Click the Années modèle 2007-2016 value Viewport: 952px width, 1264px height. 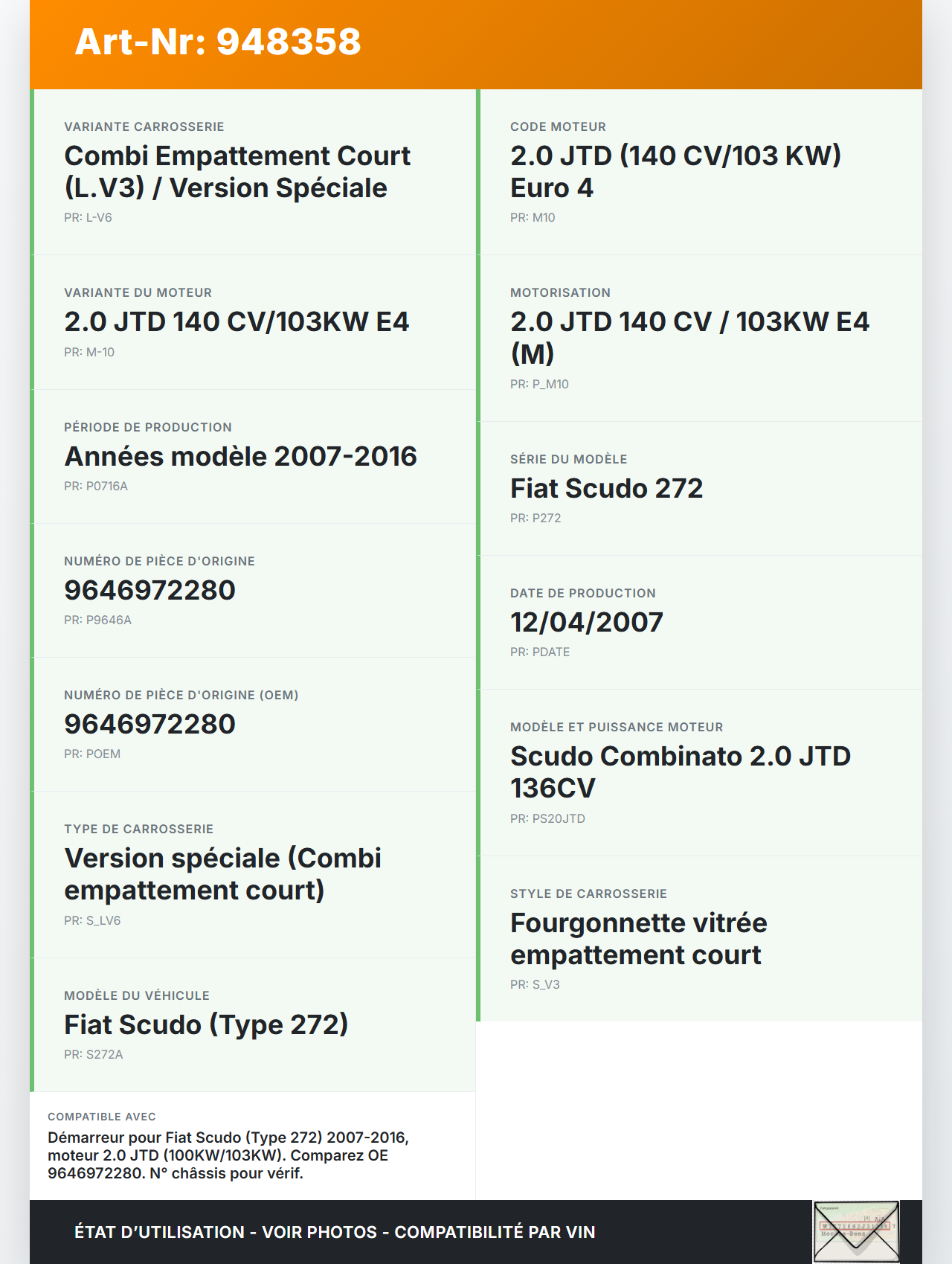(x=240, y=457)
